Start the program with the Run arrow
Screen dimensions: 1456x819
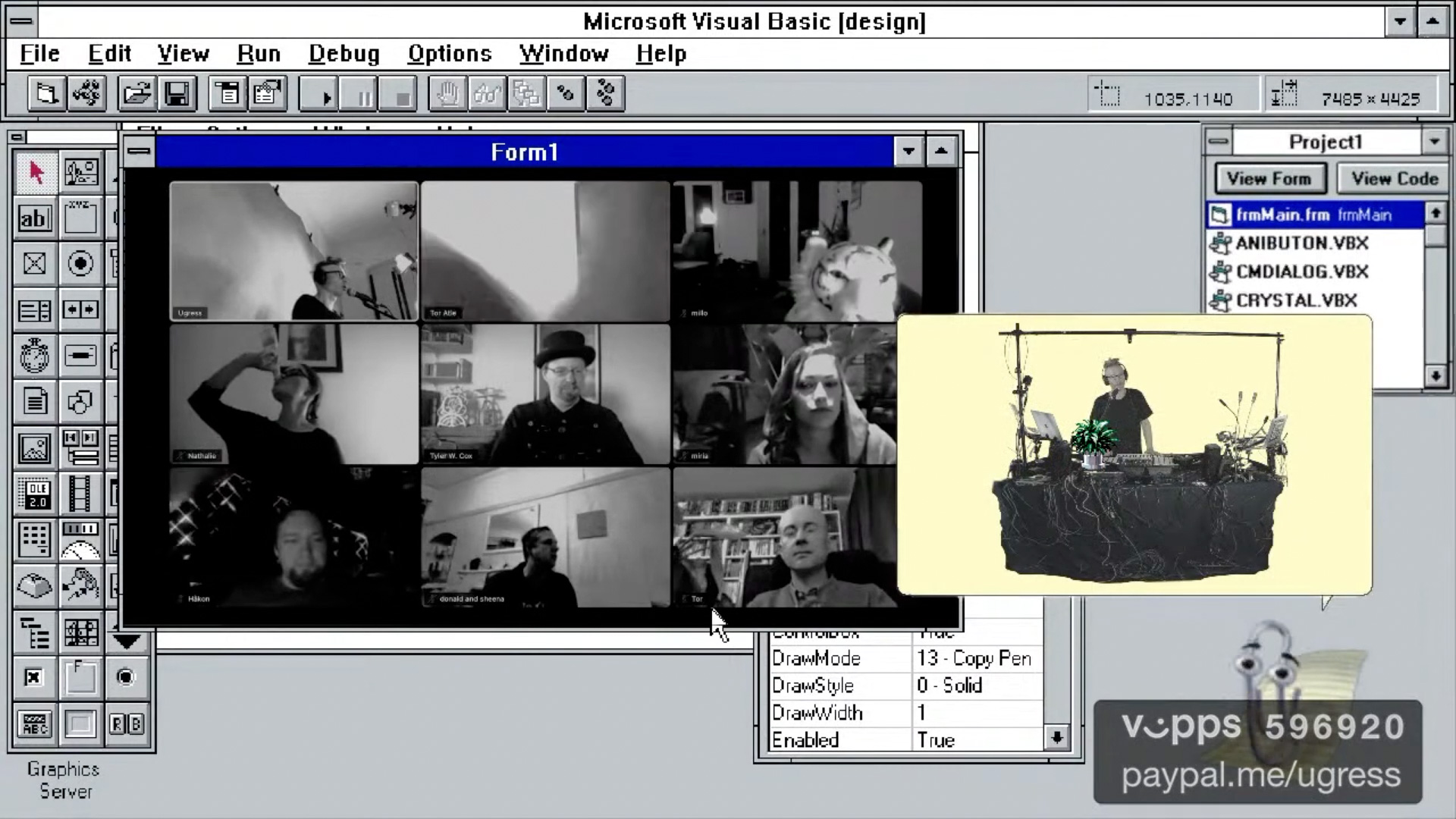coord(319,95)
